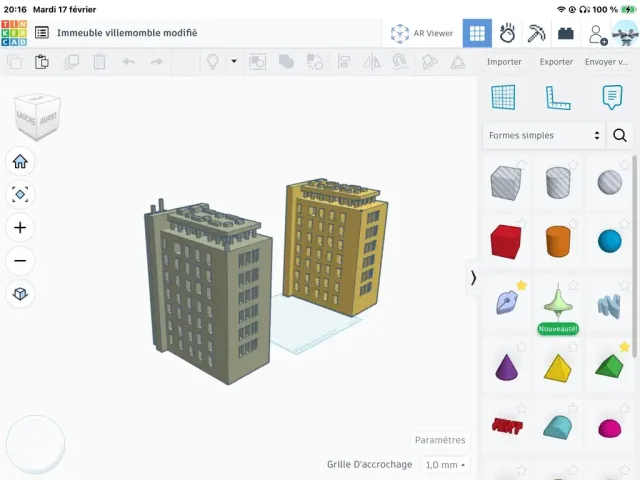The height and width of the screenshot is (480, 640).
Task: Pick the yellow pyramid shape
Action: (x=558, y=368)
